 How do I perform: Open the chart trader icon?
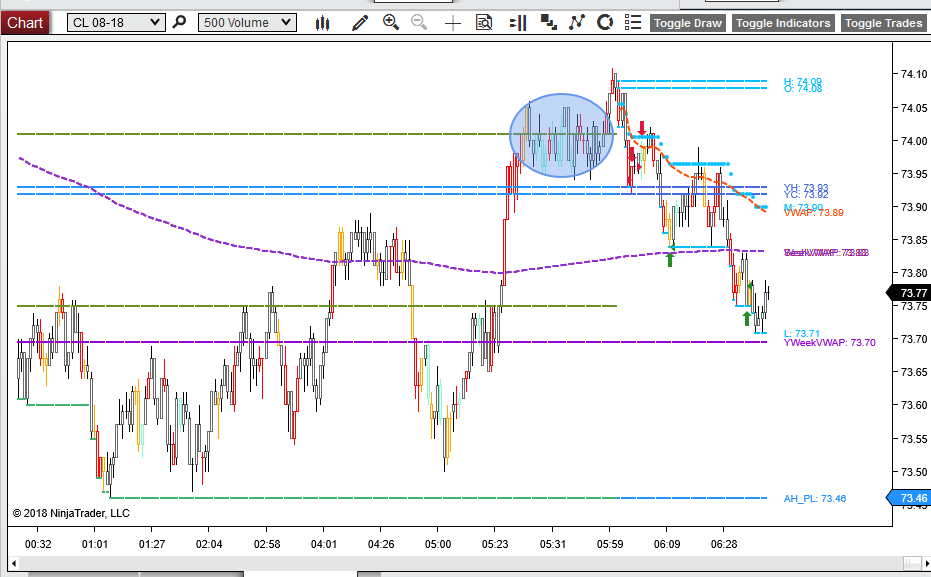(x=518, y=23)
